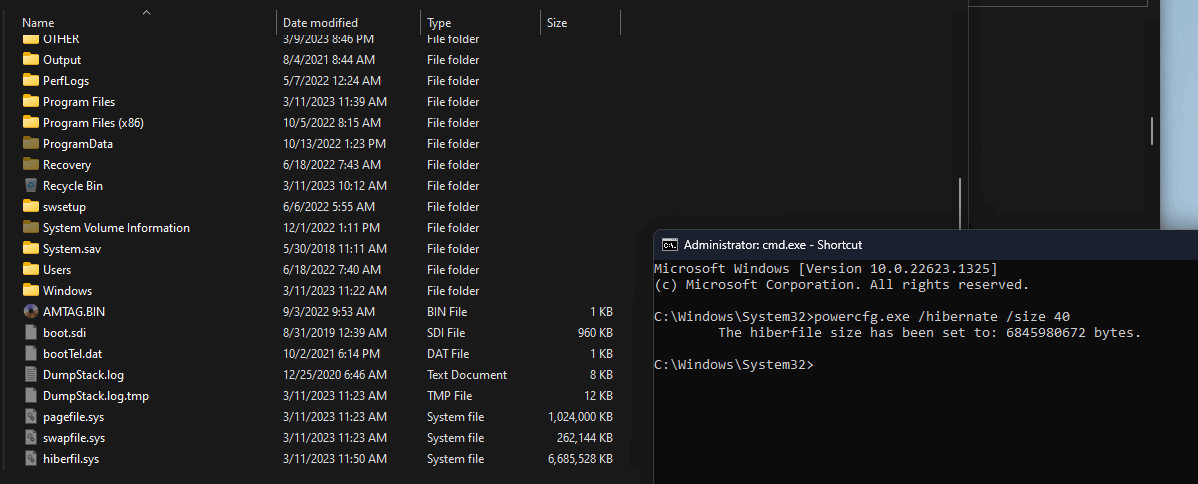The width and height of the screenshot is (1198, 484).
Task: Click the 'TMP File' type cell
Action: (449, 396)
